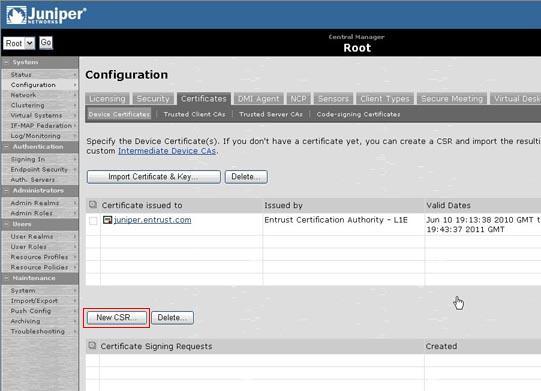Click the certificate icon beside juniper.entrust.com

pos(107,220)
